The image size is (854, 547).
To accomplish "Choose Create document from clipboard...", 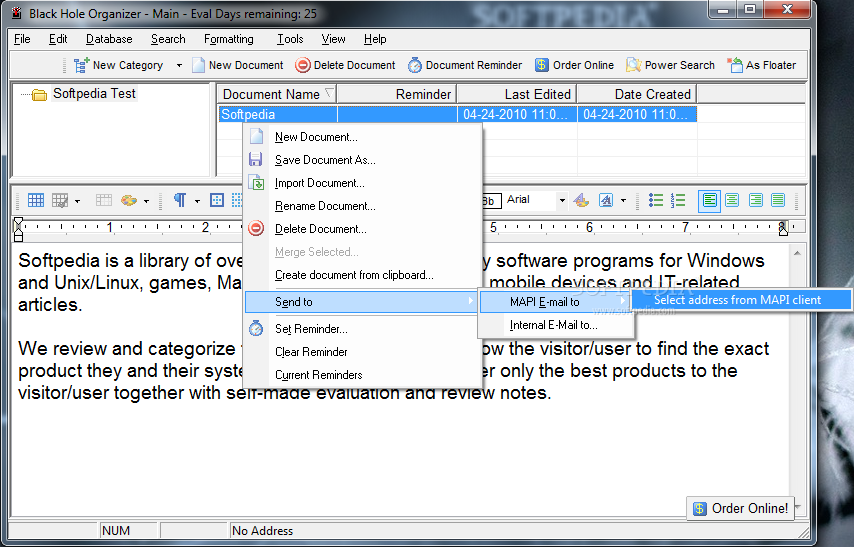I will point(362,275).
